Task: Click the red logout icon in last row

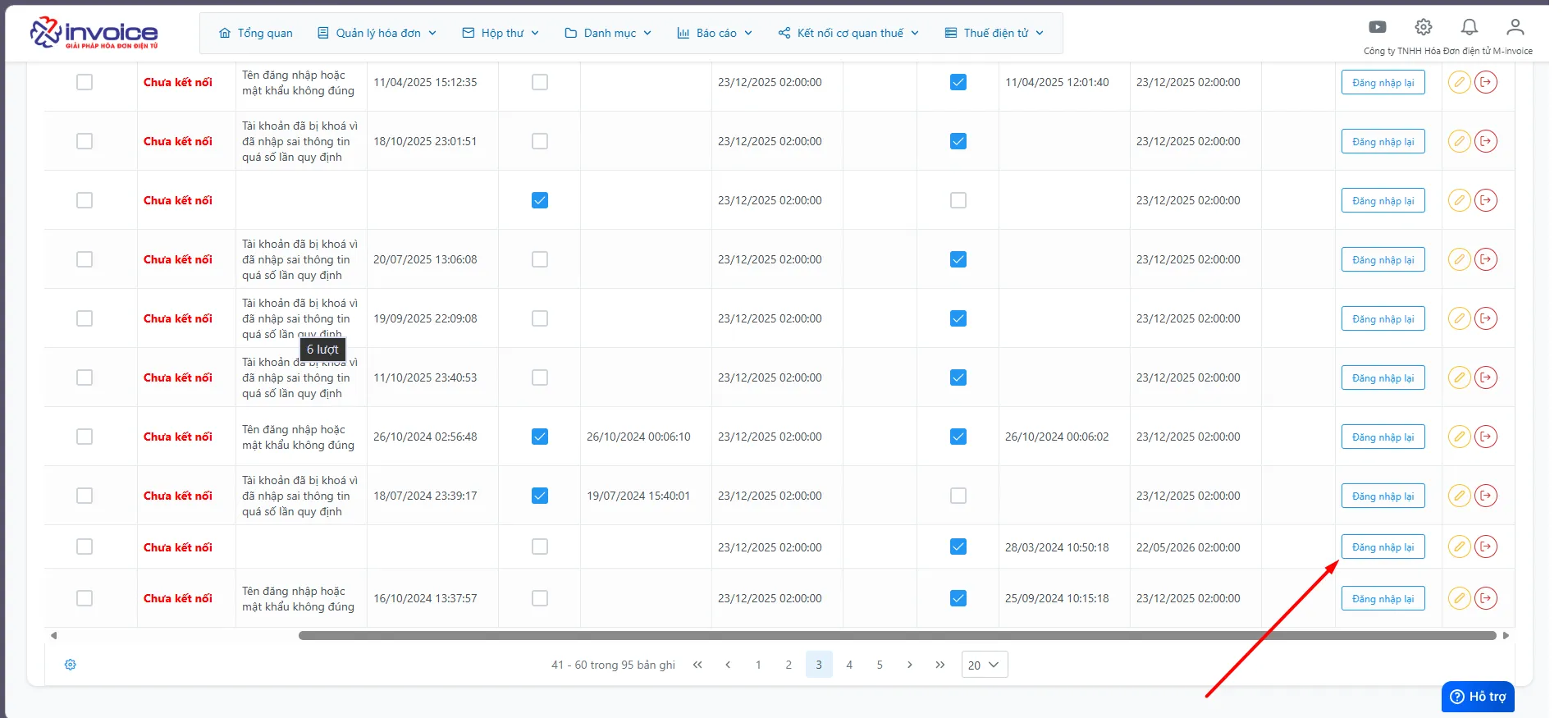Action: [1486, 598]
